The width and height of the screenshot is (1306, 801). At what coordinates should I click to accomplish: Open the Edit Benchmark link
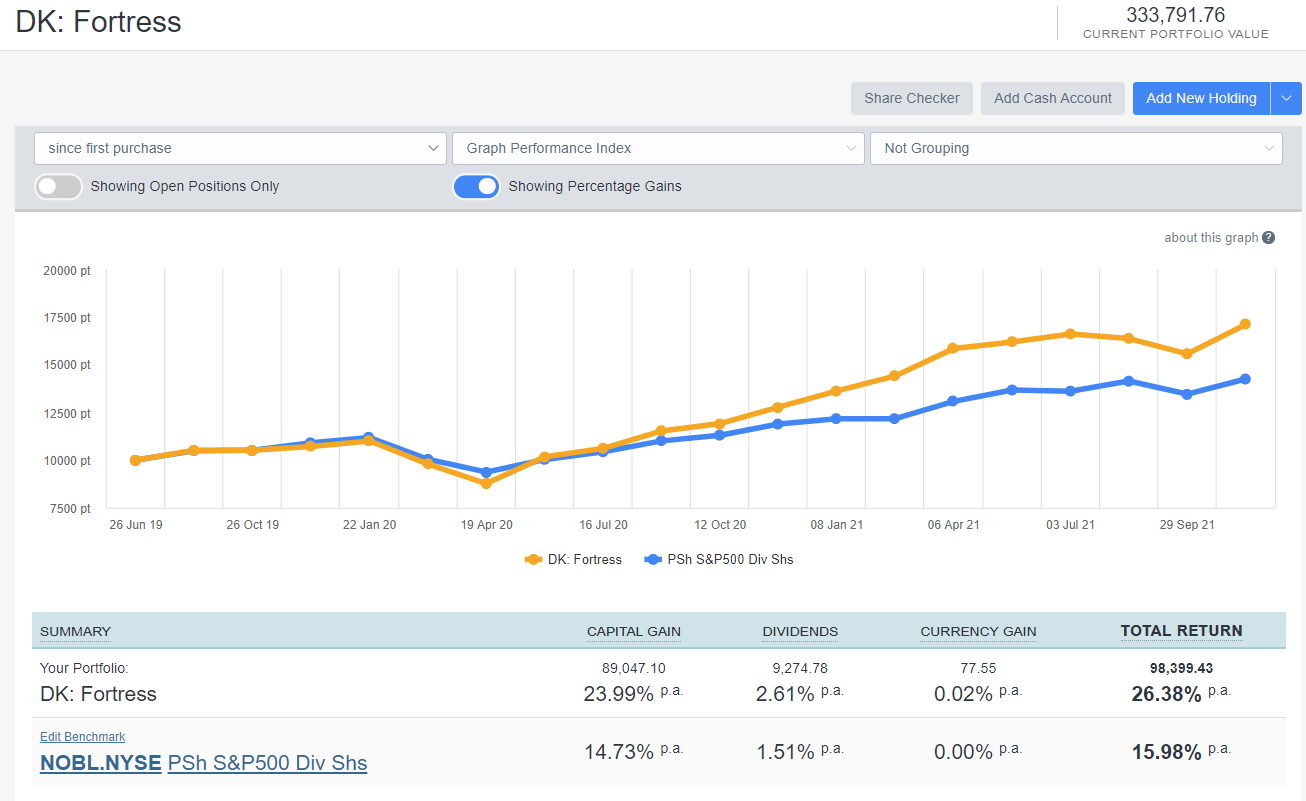(x=83, y=737)
